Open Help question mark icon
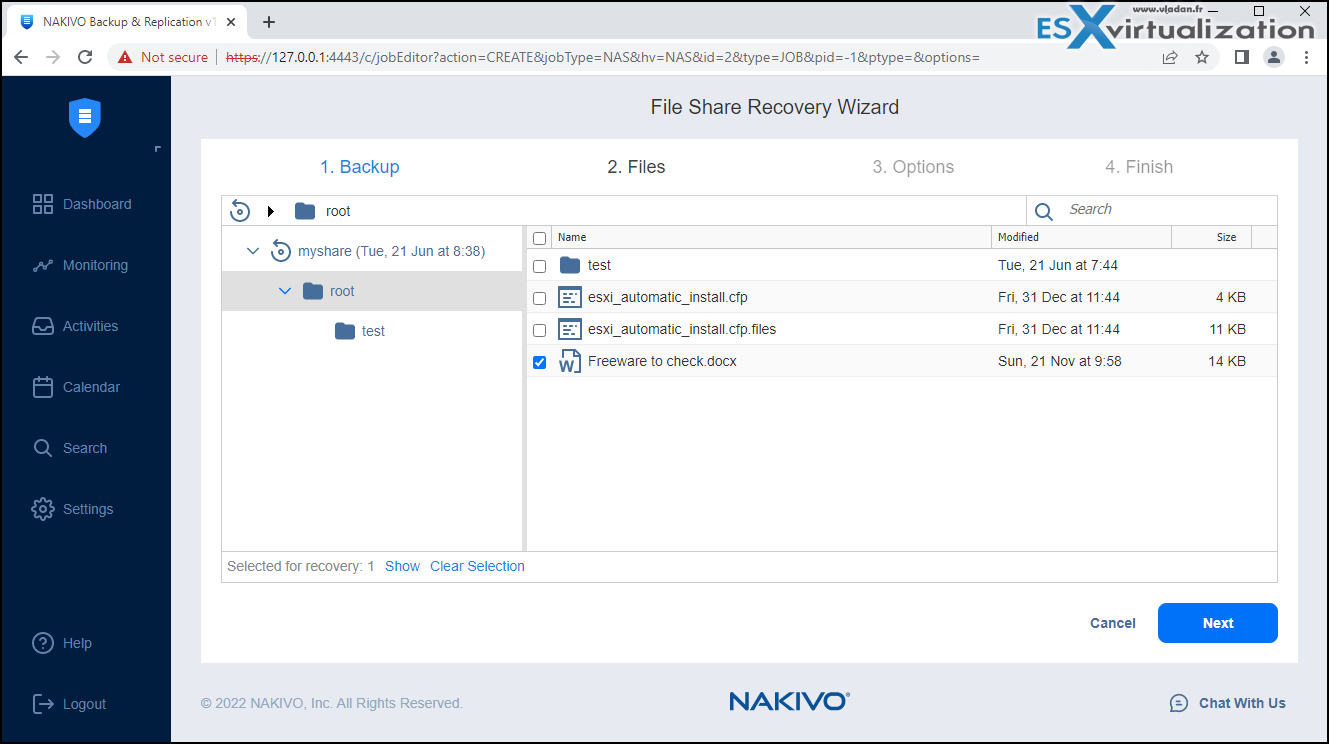This screenshot has height=744, width=1329. pos(43,643)
